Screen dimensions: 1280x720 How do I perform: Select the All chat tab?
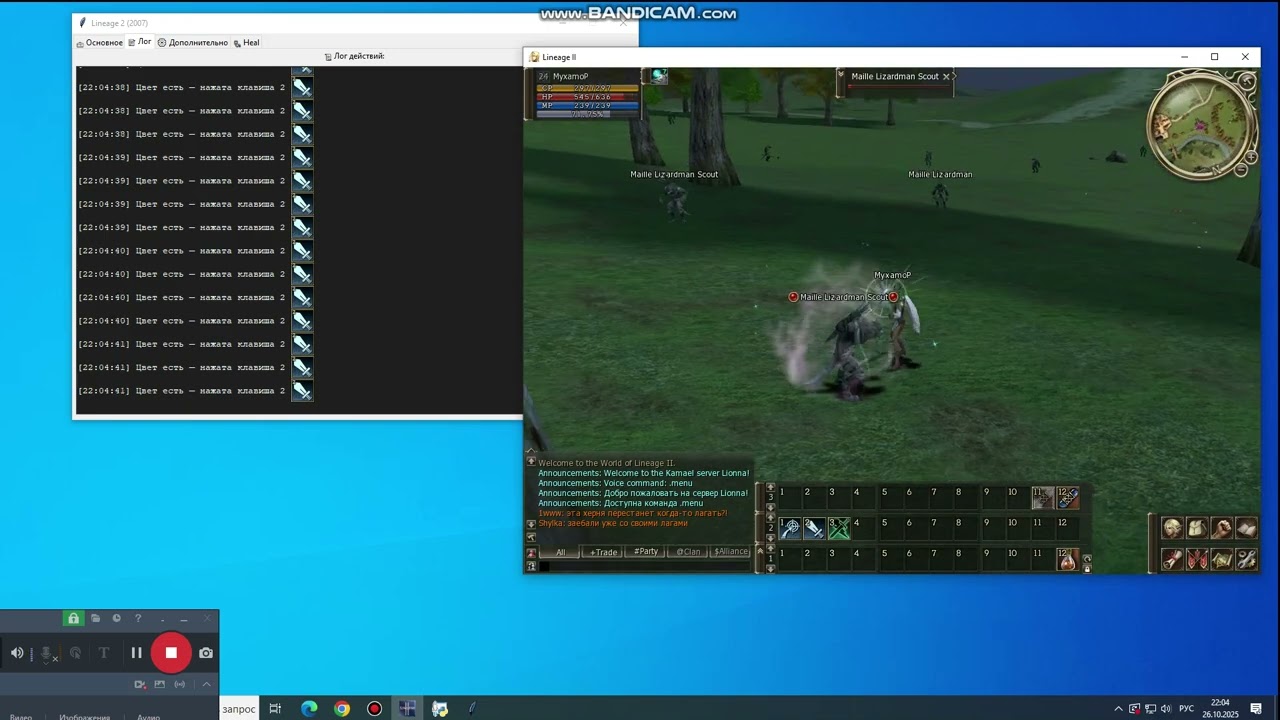click(x=561, y=552)
